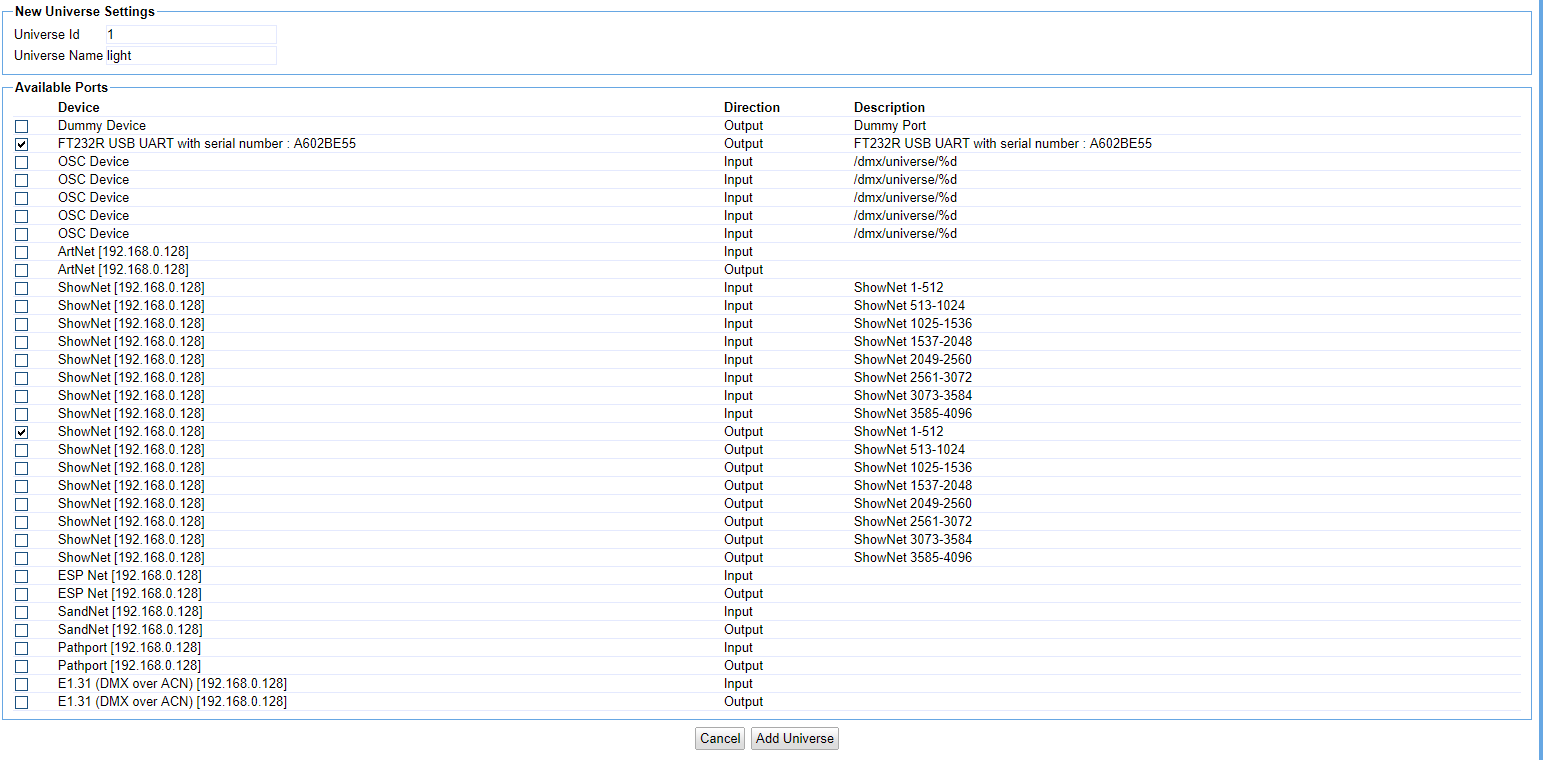Select the Pathport Input port checkbox
Viewport: 1543px width, 760px height.
(x=21, y=648)
